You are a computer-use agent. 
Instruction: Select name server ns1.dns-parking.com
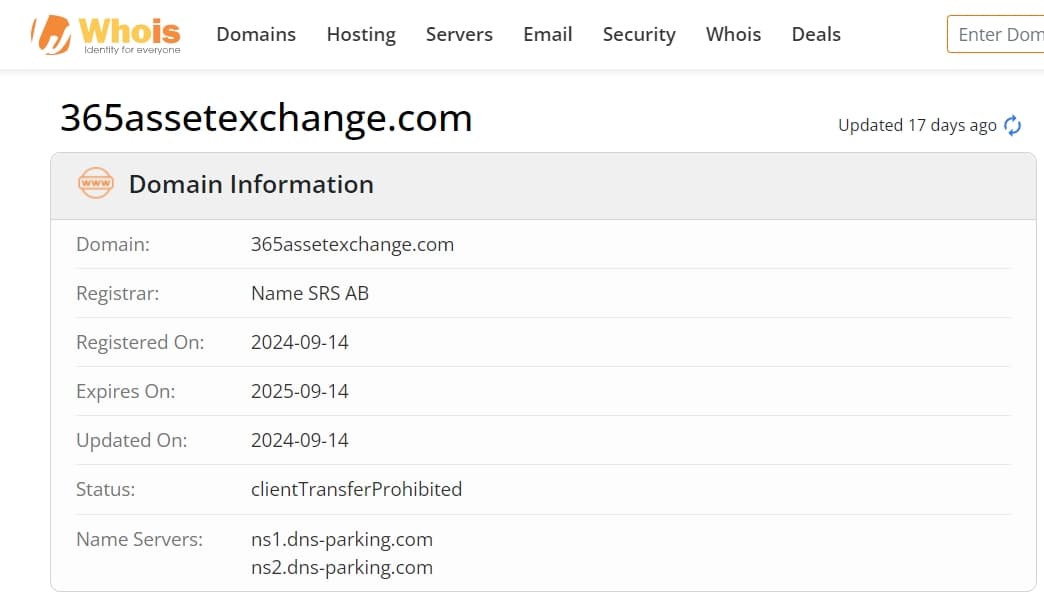click(342, 539)
